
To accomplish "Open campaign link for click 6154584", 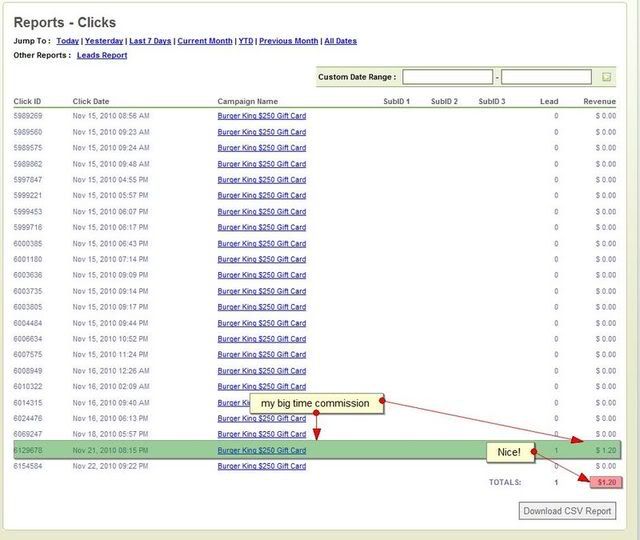I will coord(262,466).
